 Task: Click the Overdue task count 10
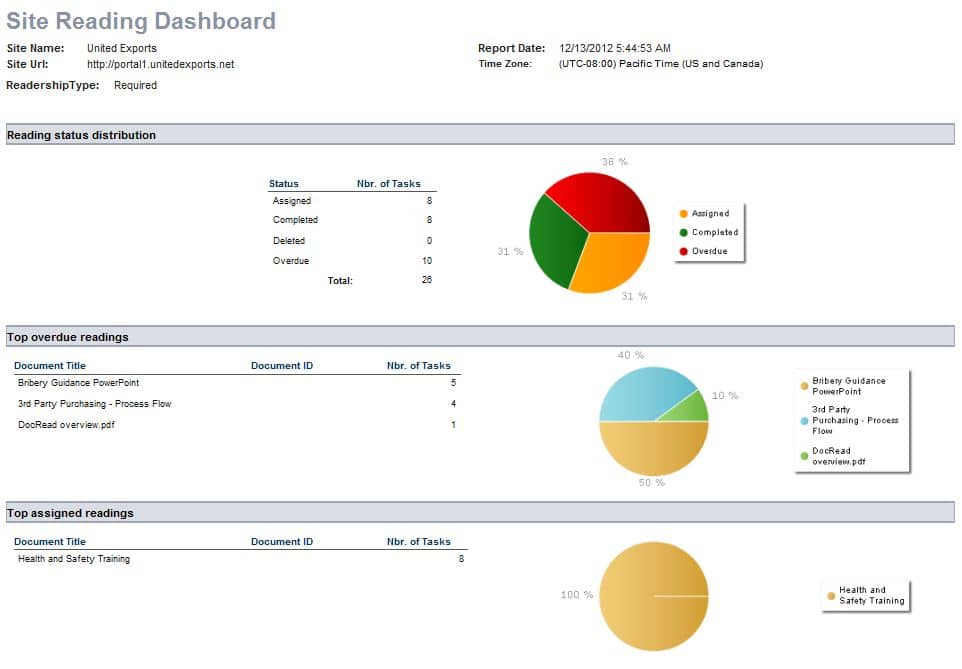click(427, 261)
